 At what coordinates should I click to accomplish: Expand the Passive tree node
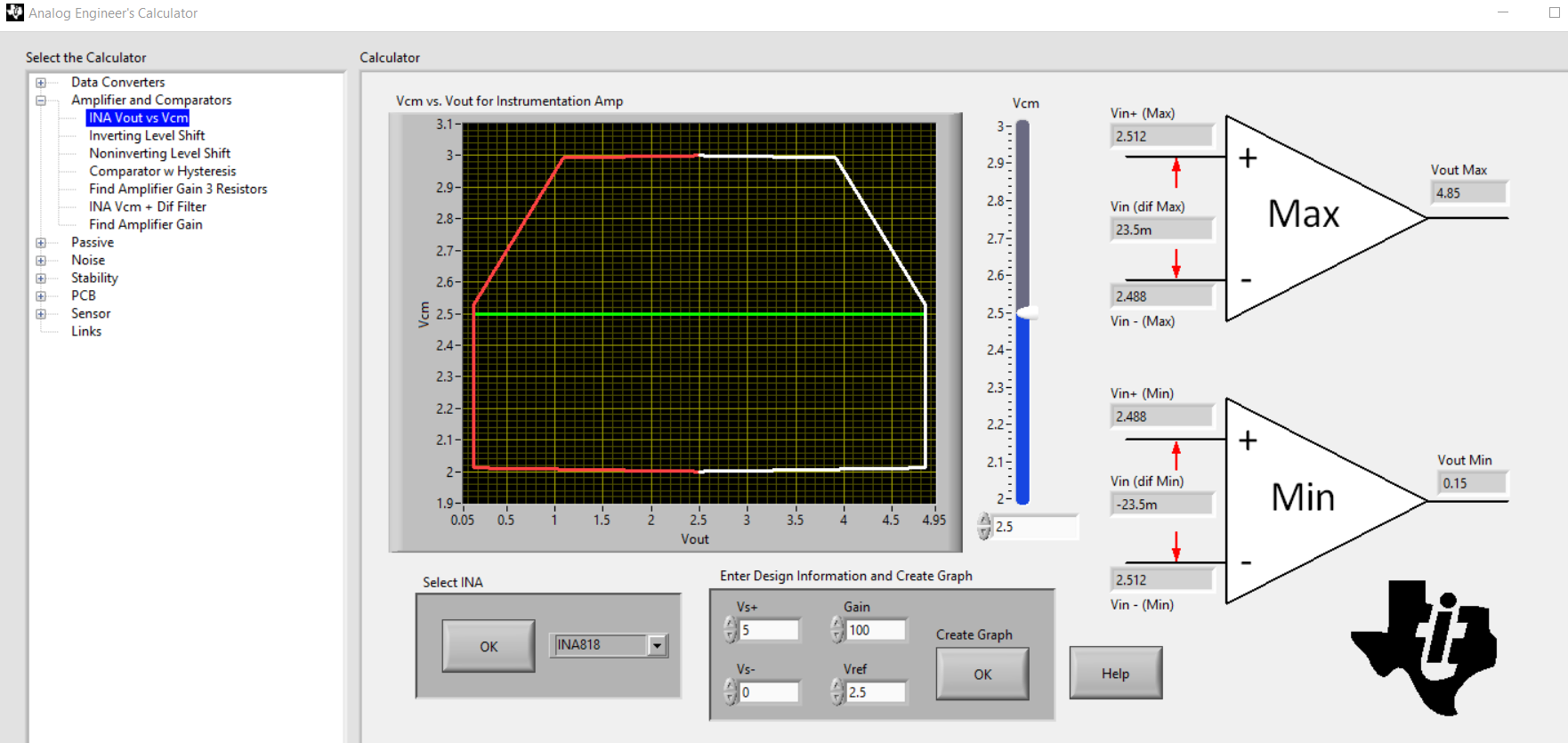[41, 243]
